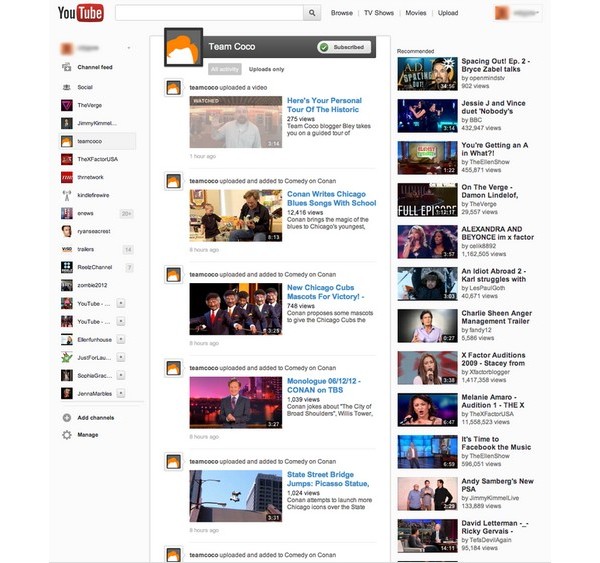Expand dropdown next to JennaMarbles
The height and width of the screenshot is (563, 600).
(x=121, y=393)
